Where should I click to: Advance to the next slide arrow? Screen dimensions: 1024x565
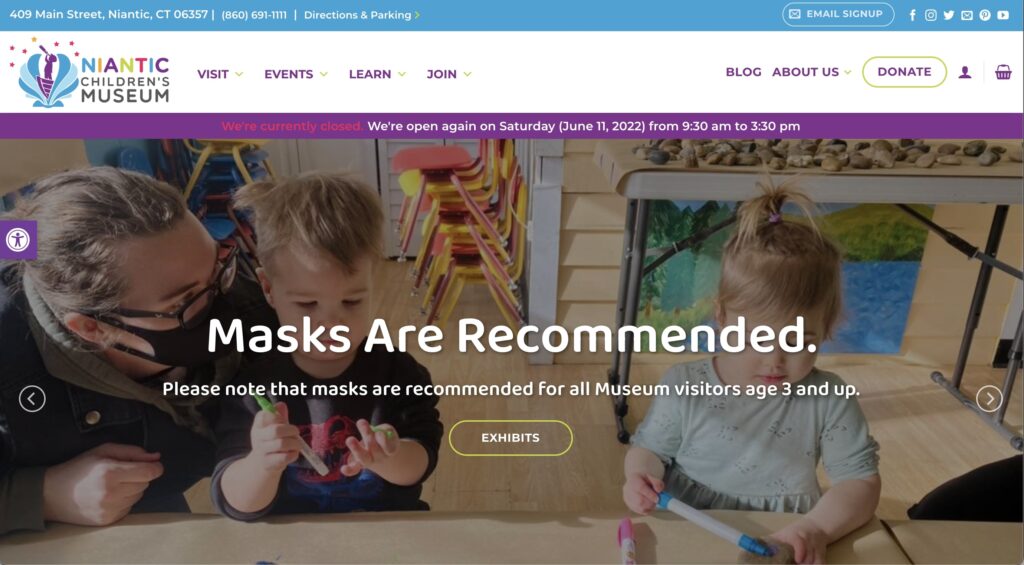pyautogui.click(x=989, y=398)
